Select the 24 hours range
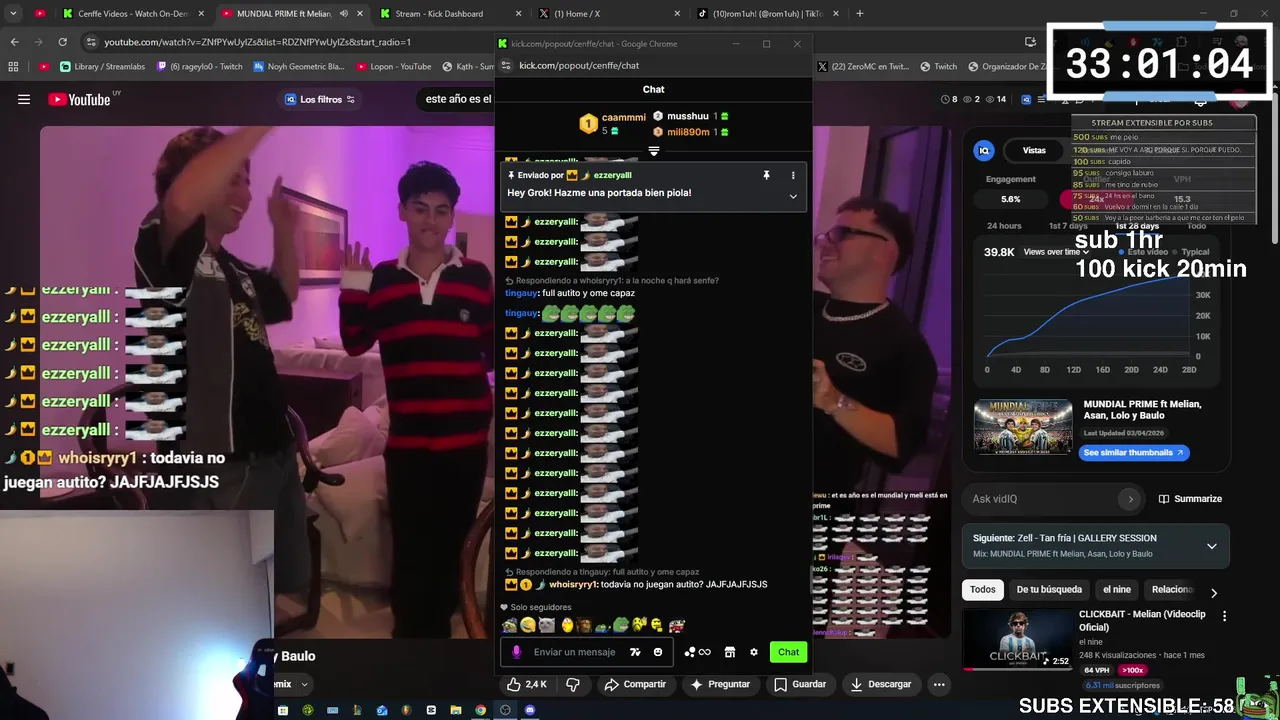The height and width of the screenshot is (720, 1280). [x=1004, y=226]
